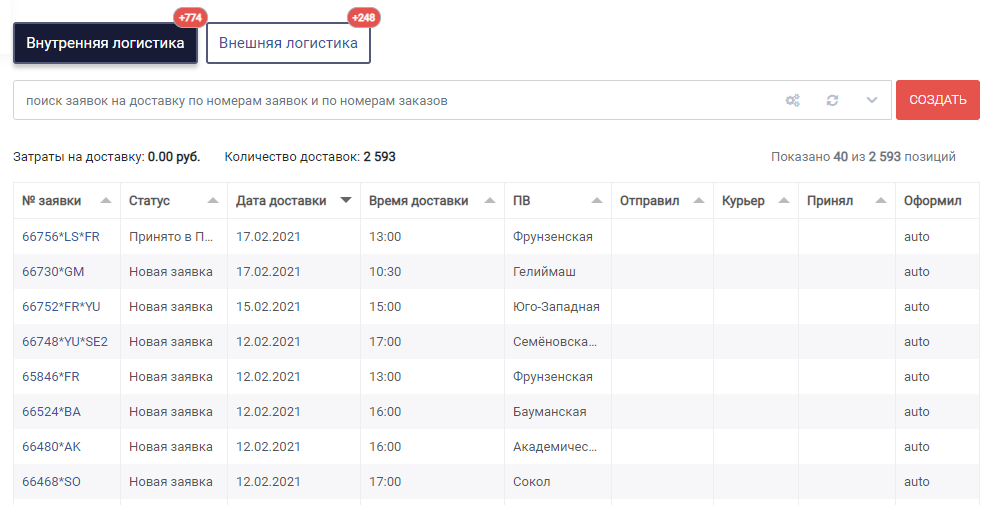Sort by Курьер column arrow
The image size is (994, 505).
point(784,201)
